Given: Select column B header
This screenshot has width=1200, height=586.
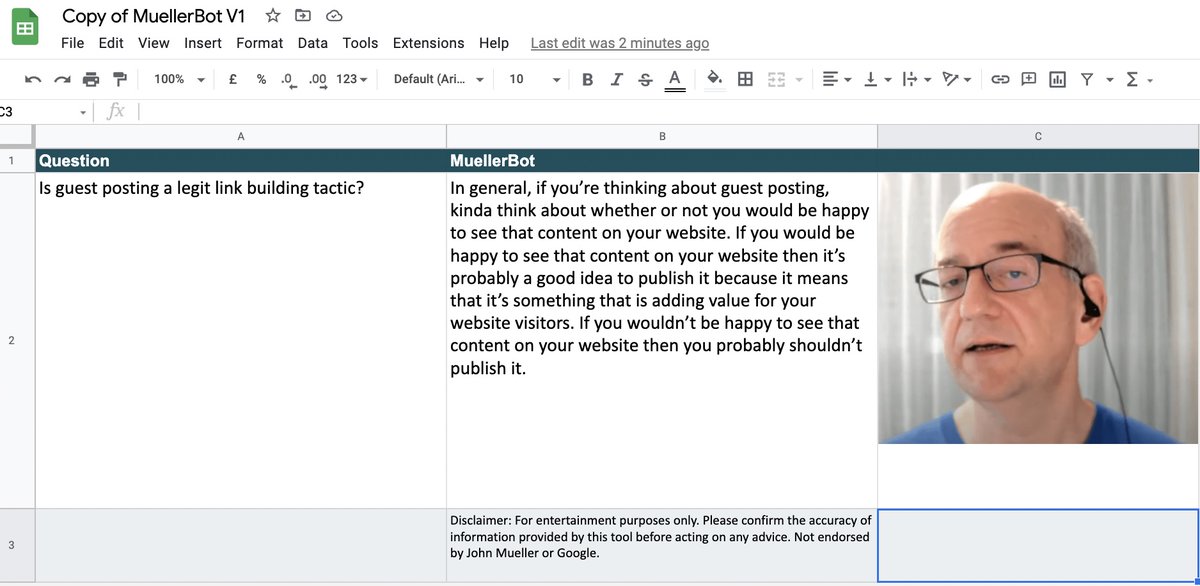Looking at the screenshot, I should point(662,136).
